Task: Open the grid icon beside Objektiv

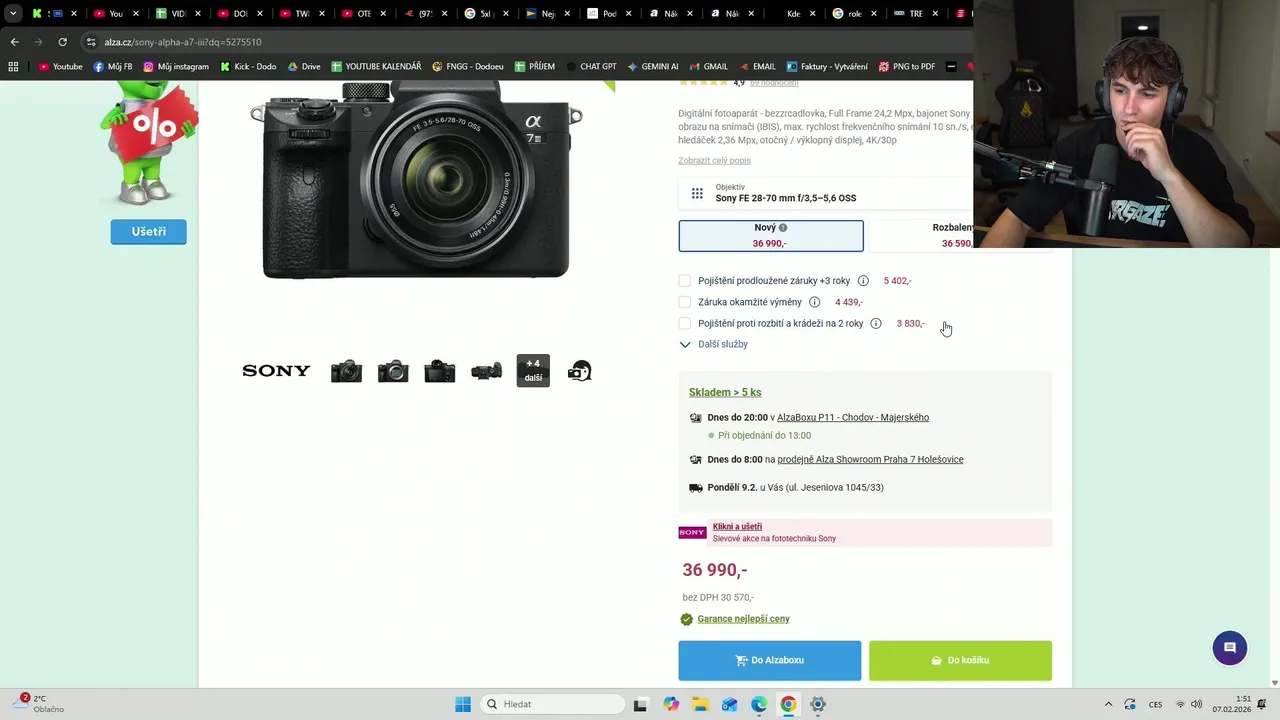Action: point(697,193)
